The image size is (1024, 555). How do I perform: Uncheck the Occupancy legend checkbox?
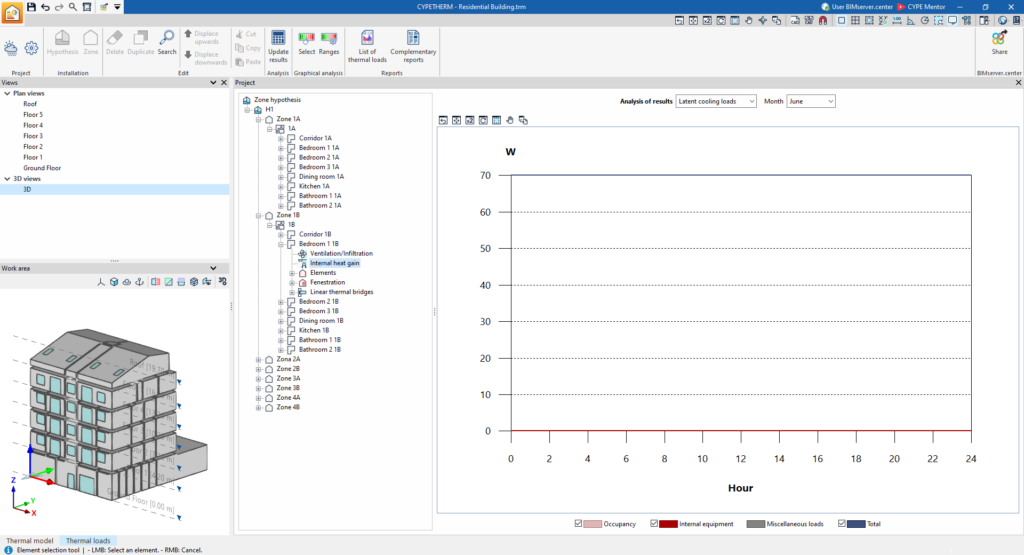tap(578, 524)
